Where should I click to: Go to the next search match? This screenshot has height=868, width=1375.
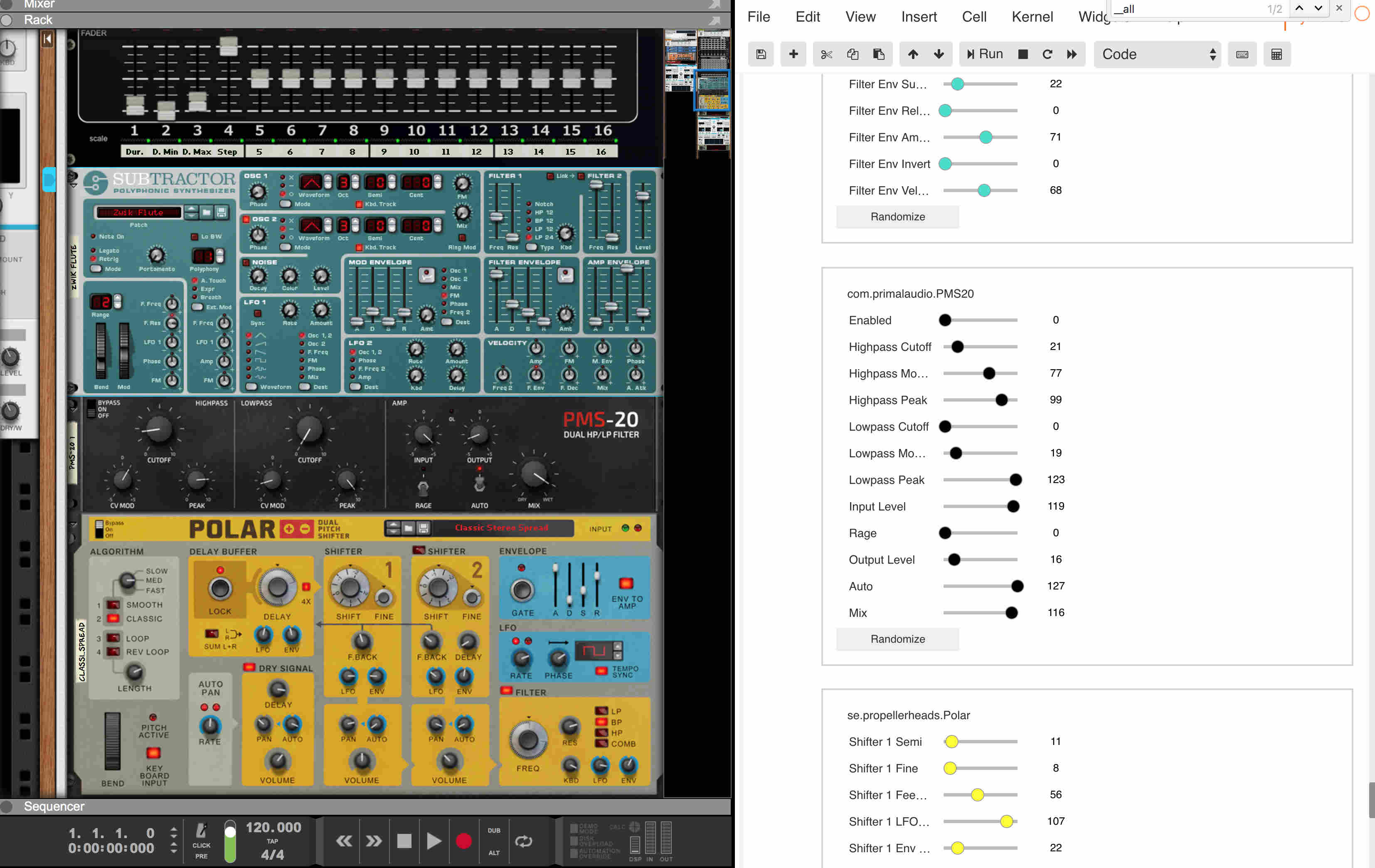1318,8
